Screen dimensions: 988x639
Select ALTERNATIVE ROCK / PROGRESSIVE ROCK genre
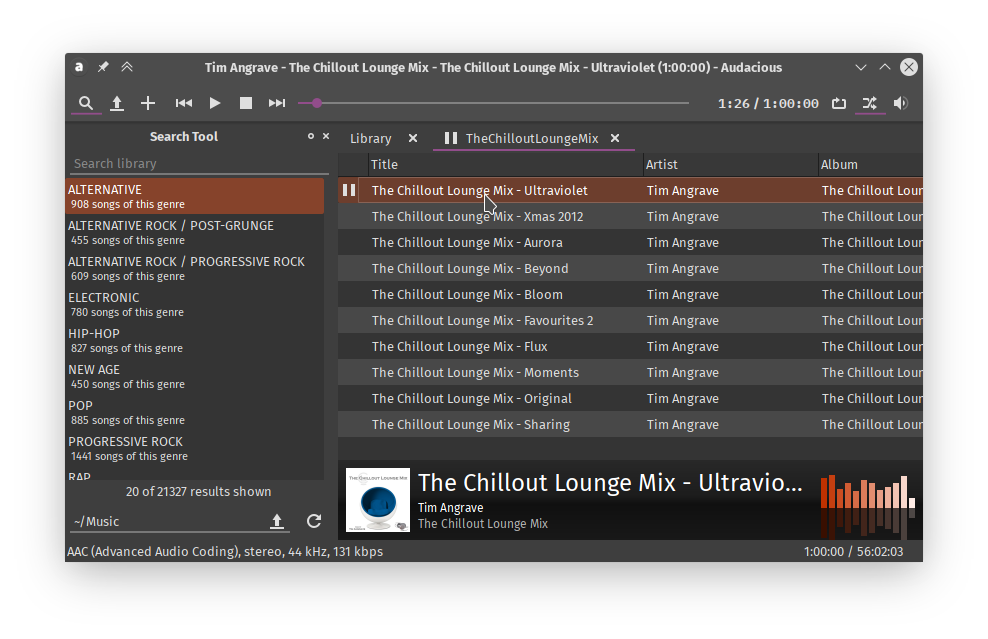point(195,268)
